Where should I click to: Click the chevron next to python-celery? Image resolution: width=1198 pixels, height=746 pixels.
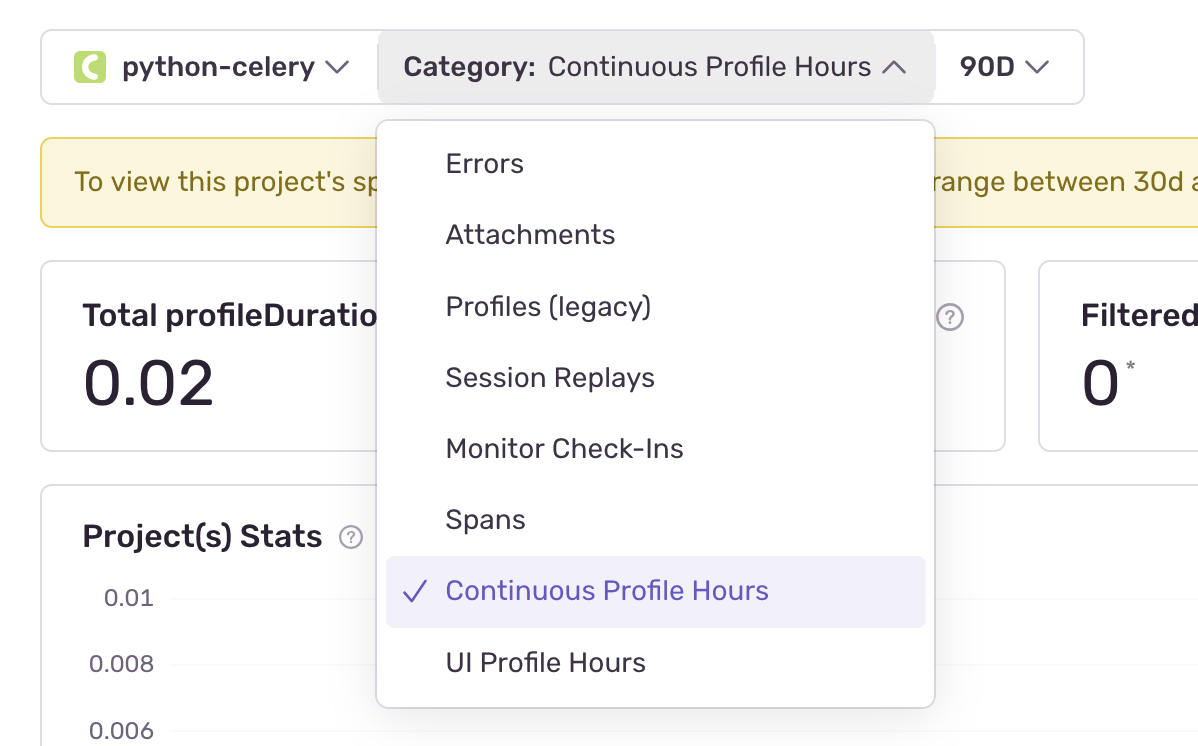337,67
